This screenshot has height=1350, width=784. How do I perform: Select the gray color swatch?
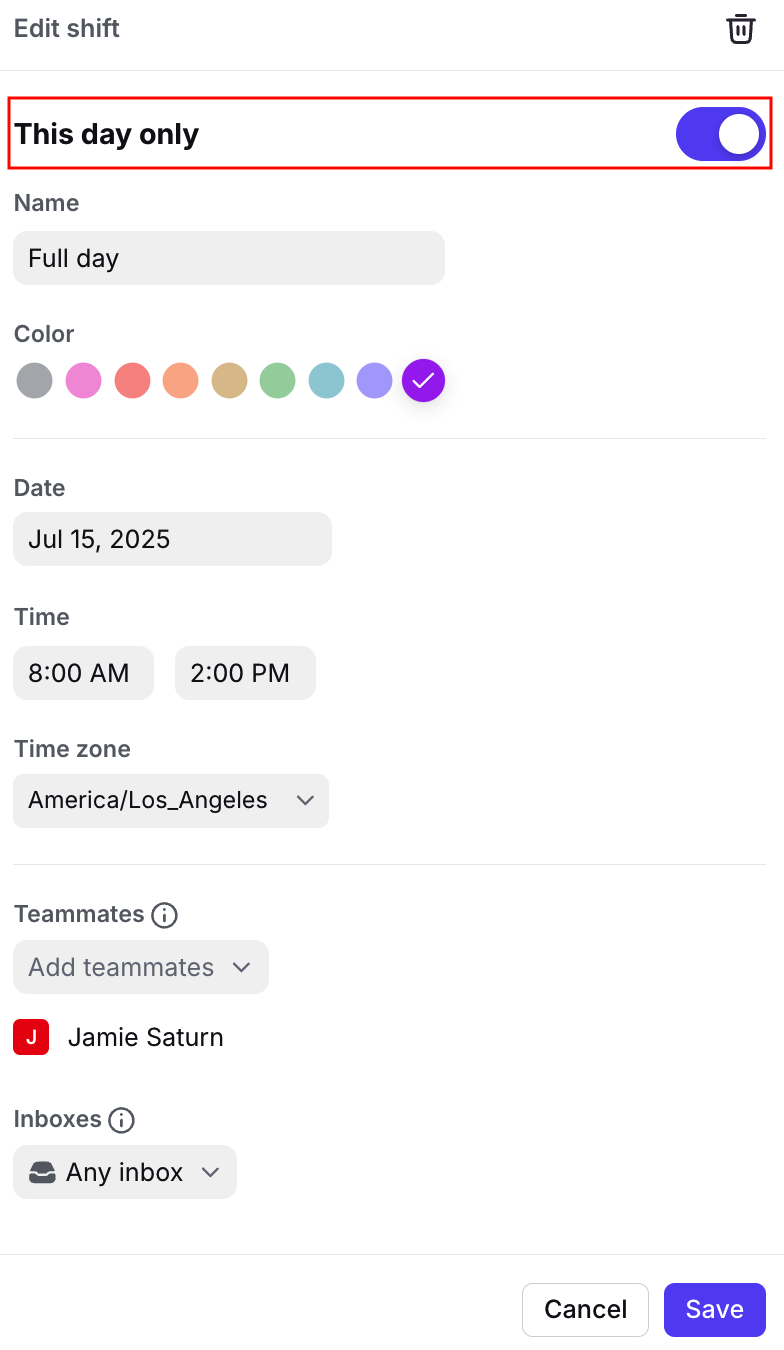[x=35, y=381]
